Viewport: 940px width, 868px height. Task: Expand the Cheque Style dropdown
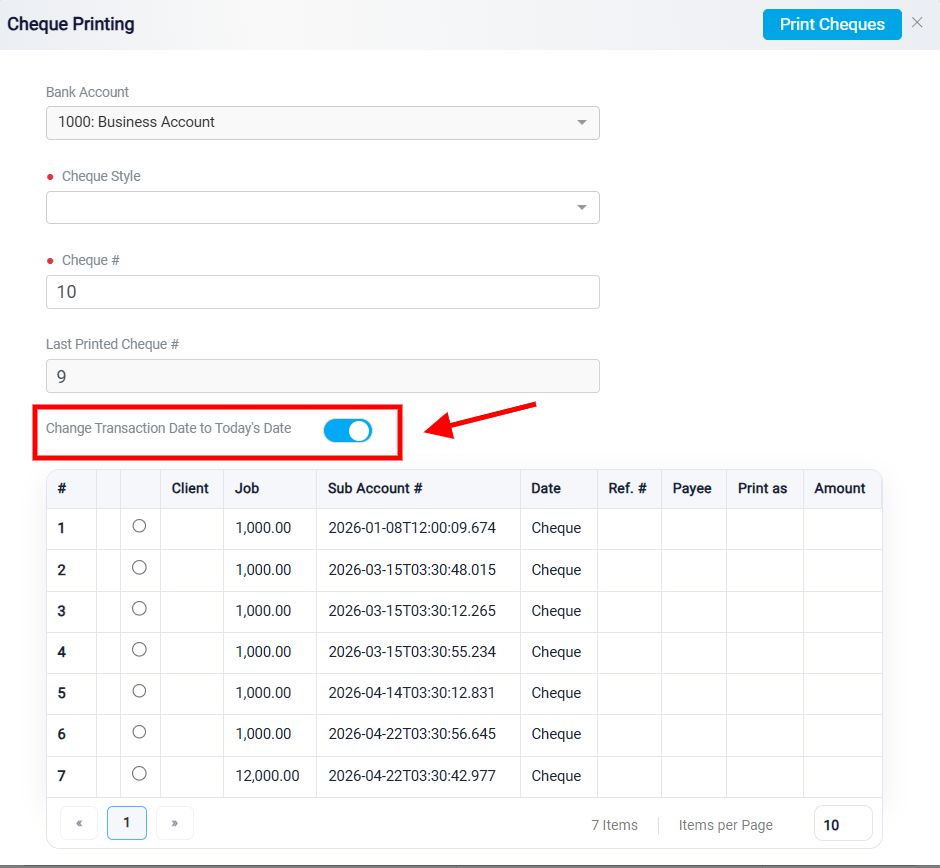click(x=323, y=207)
